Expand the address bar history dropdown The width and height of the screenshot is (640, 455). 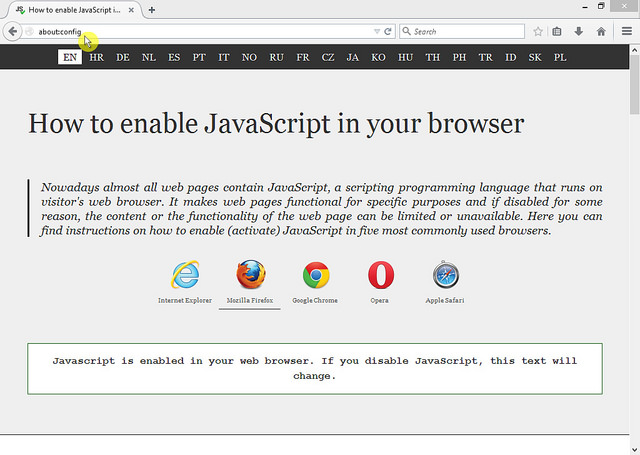pos(376,32)
